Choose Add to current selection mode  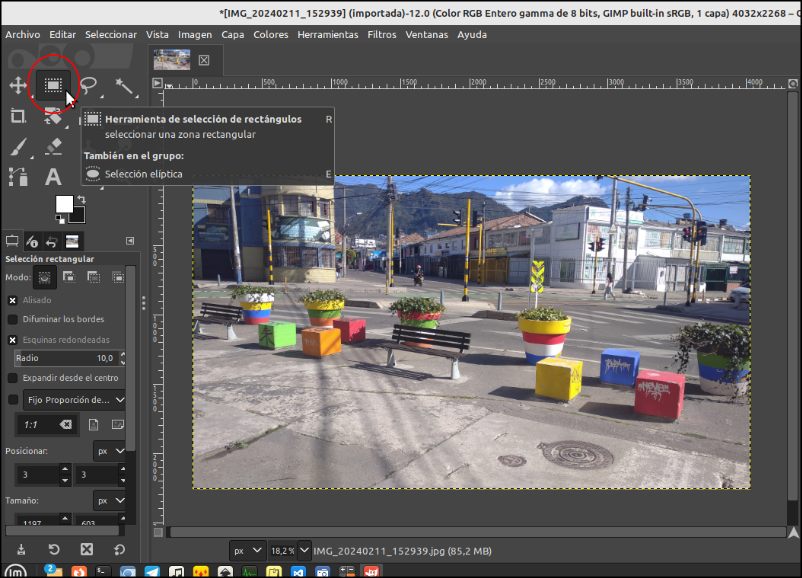tap(69, 277)
